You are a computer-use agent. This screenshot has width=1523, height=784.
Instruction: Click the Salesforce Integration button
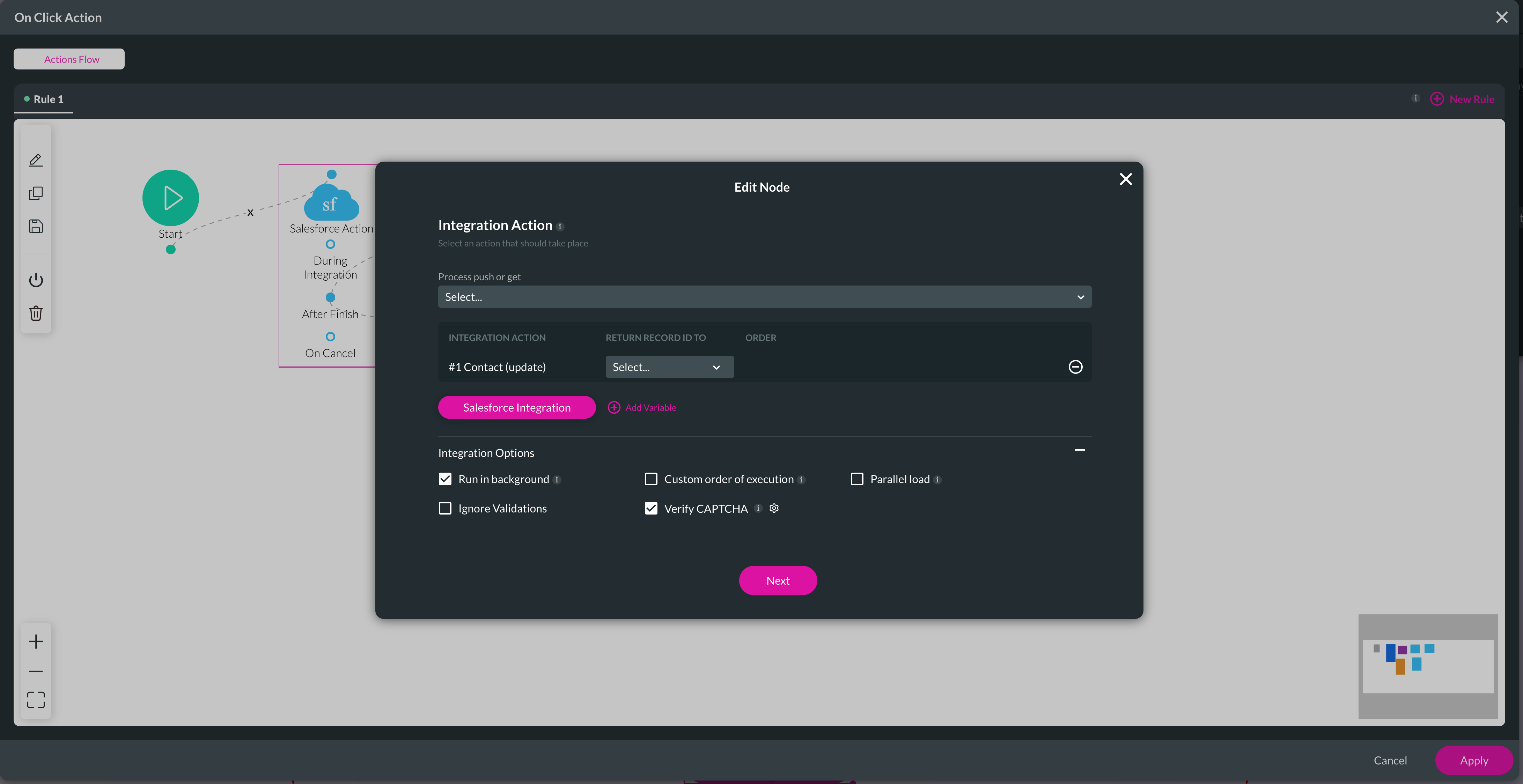[516, 407]
